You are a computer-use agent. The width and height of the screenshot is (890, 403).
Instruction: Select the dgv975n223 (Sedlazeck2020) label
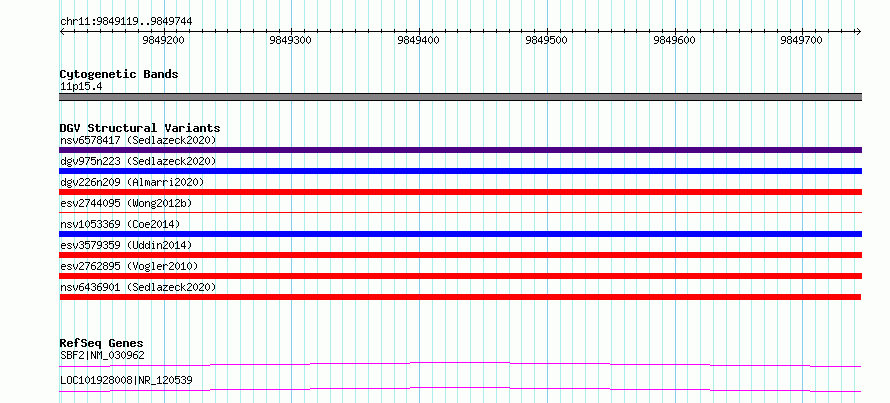point(138,161)
